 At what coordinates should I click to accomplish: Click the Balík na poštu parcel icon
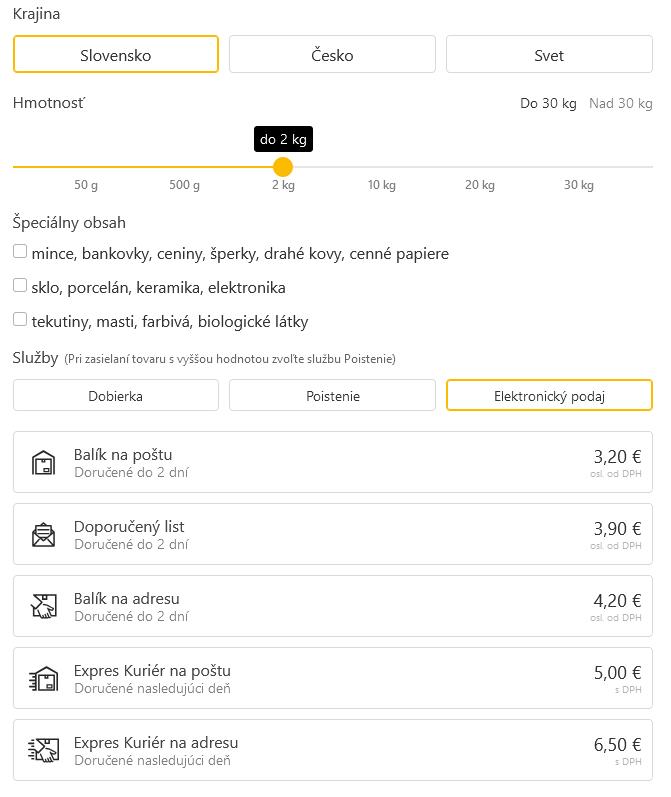[x=43, y=463]
